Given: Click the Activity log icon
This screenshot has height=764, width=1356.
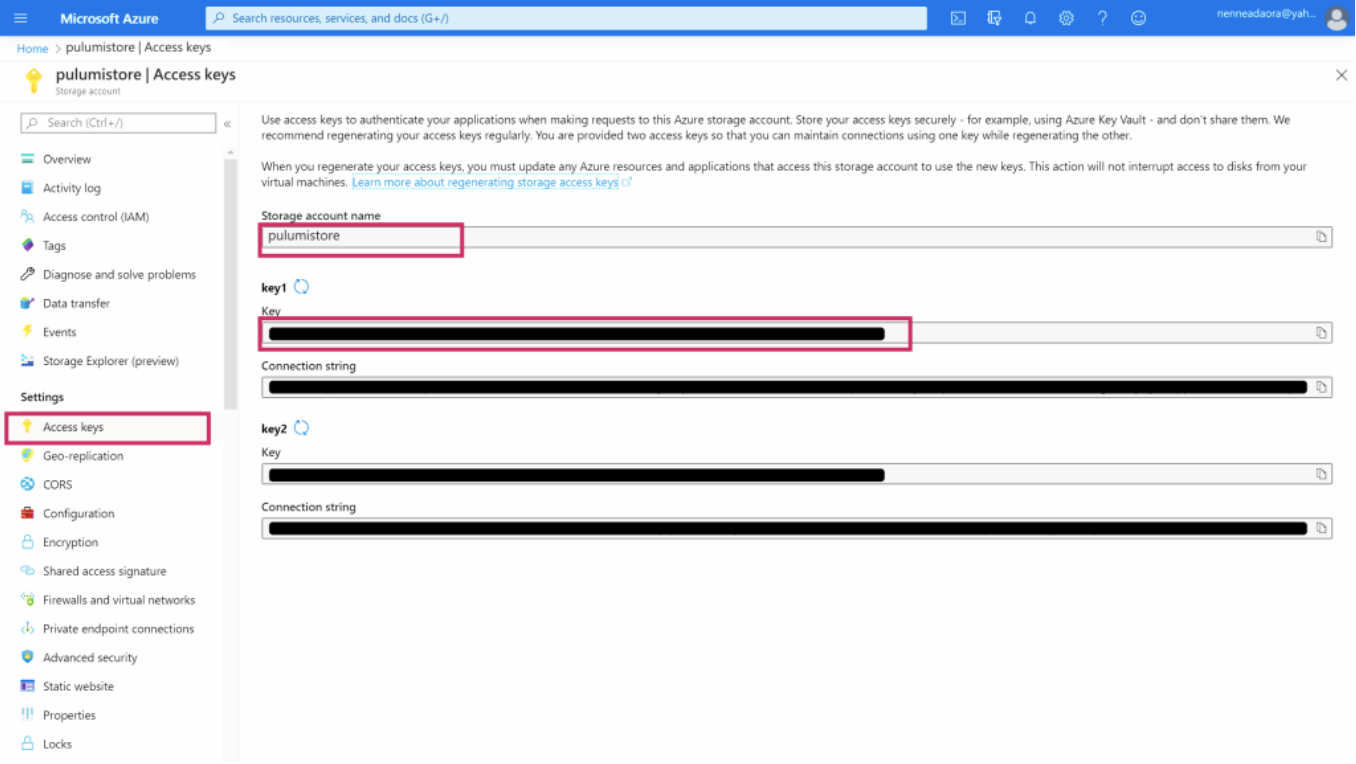Looking at the screenshot, I should 27,188.
